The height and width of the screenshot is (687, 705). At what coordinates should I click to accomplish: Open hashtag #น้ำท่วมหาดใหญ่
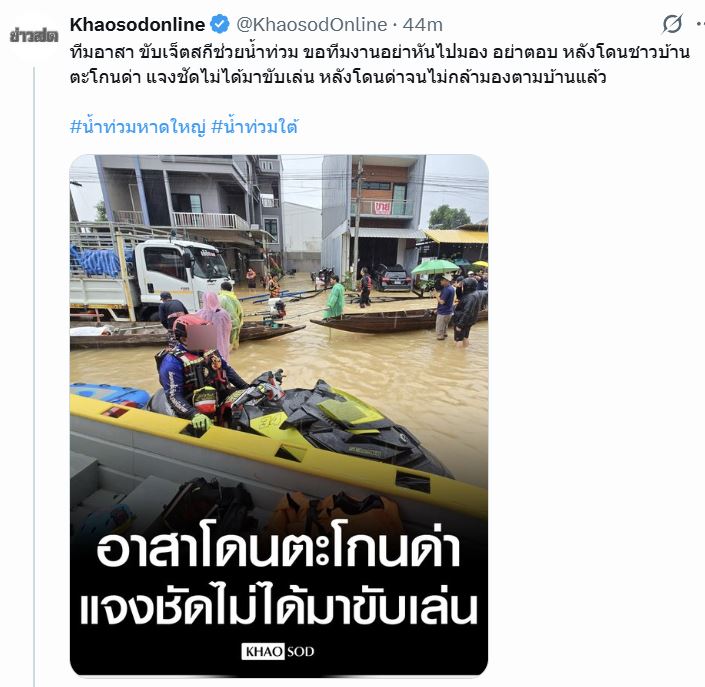(x=138, y=127)
